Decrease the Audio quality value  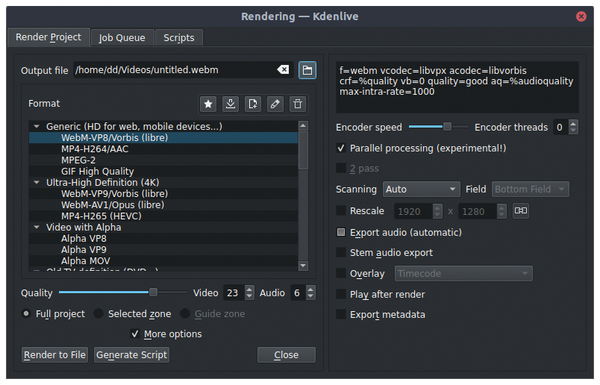[x=311, y=297]
